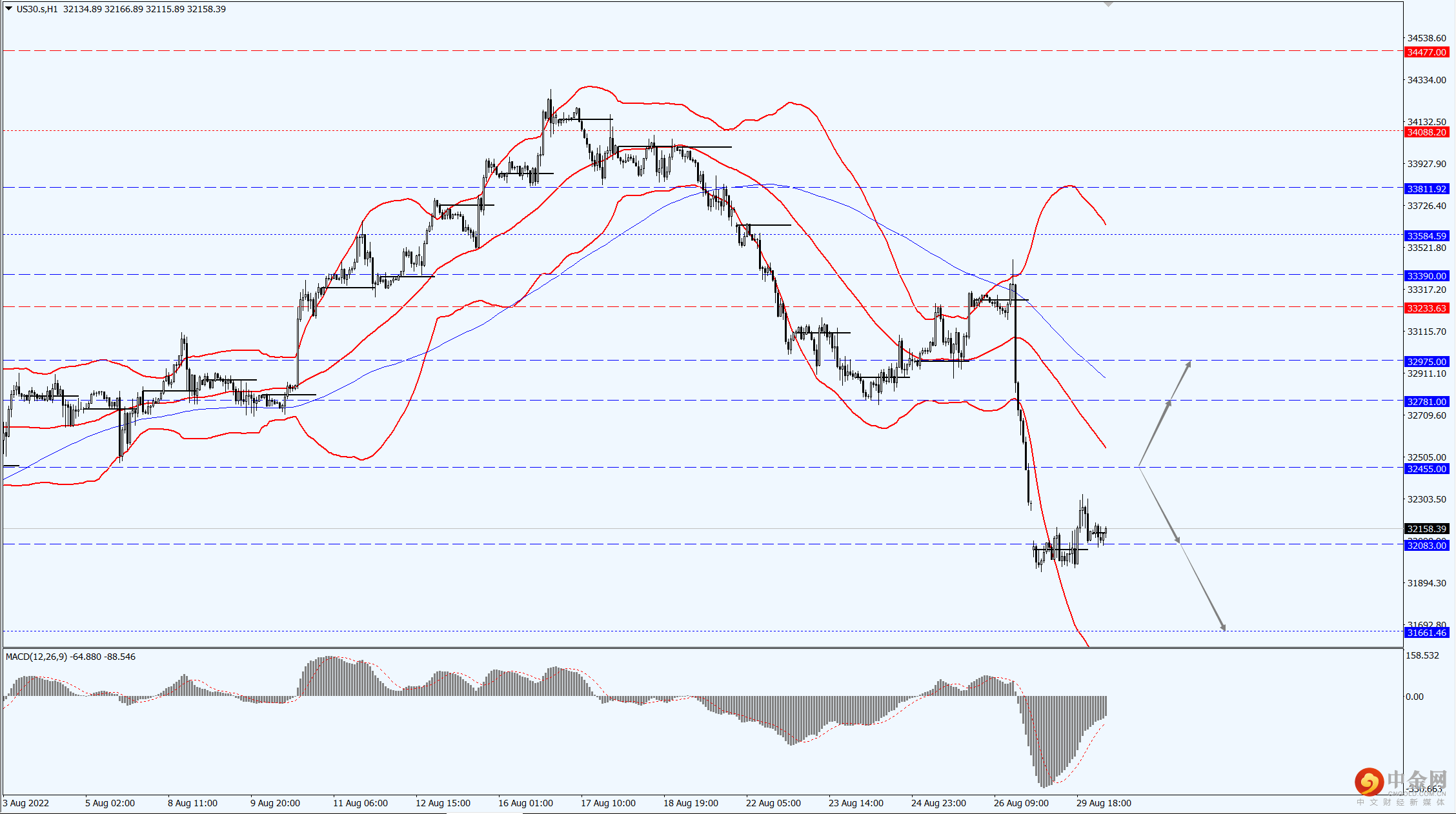Click the red 33233.63 price label

(1426, 308)
